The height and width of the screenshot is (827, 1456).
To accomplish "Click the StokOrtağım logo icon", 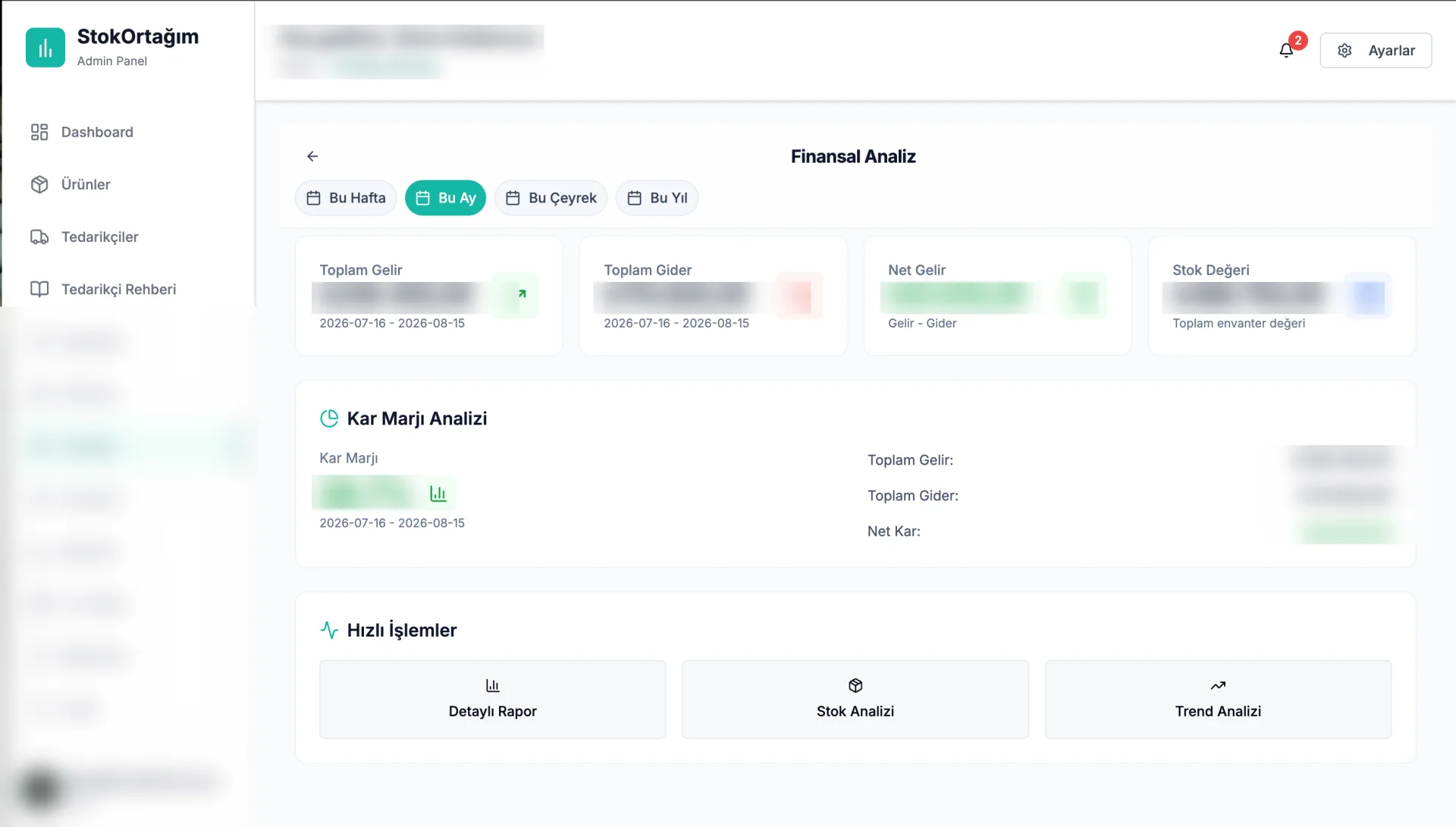I will coord(45,48).
